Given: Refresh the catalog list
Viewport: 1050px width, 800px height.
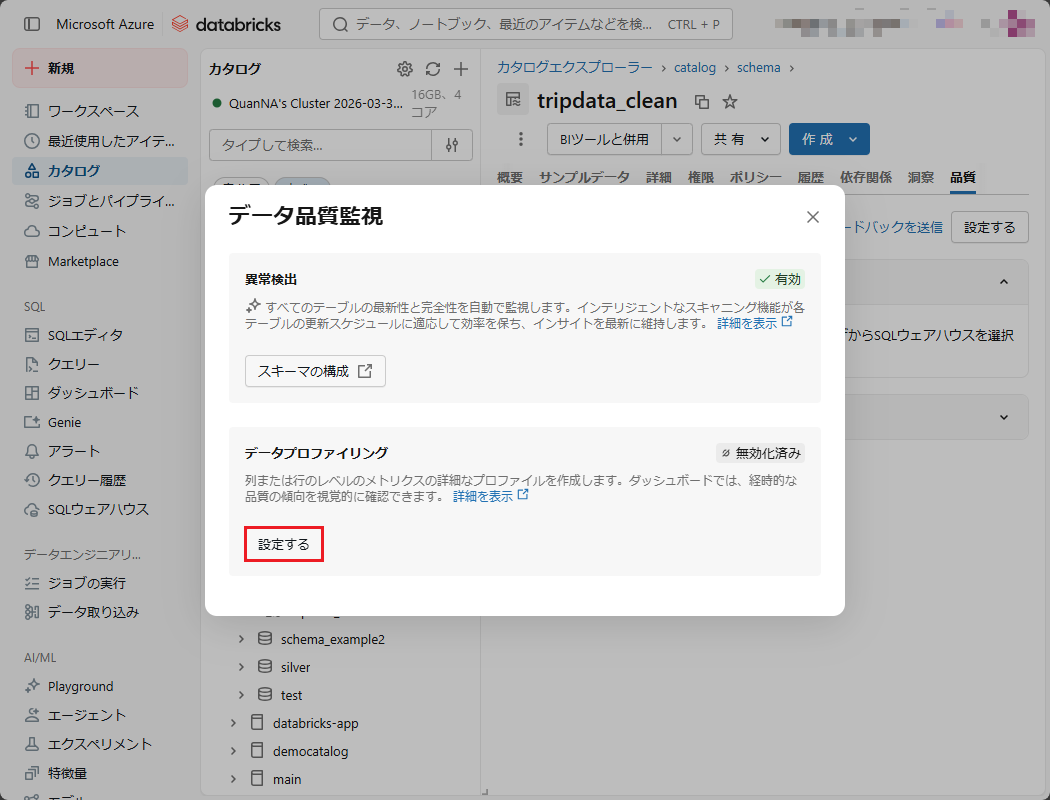Looking at the screenshot, I should click(433, 69).
